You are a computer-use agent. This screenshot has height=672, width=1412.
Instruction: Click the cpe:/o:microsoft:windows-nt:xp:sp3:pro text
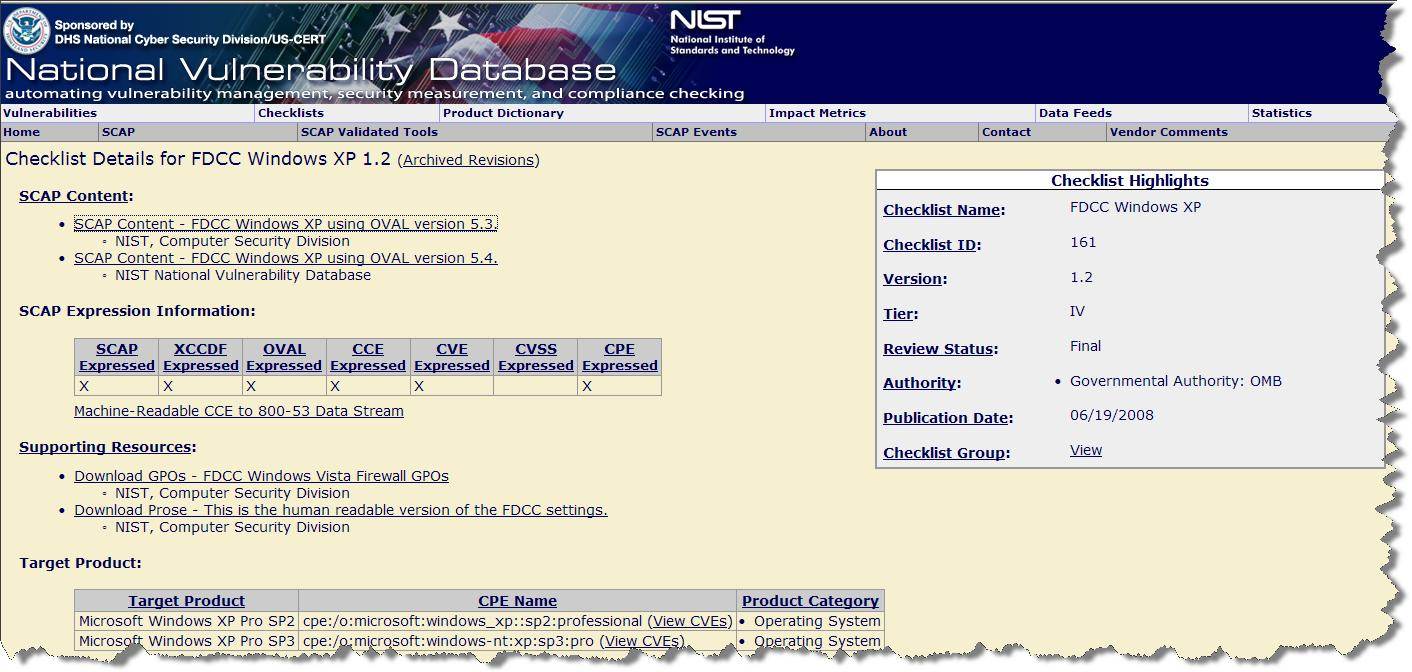click(x=449, y=641)
